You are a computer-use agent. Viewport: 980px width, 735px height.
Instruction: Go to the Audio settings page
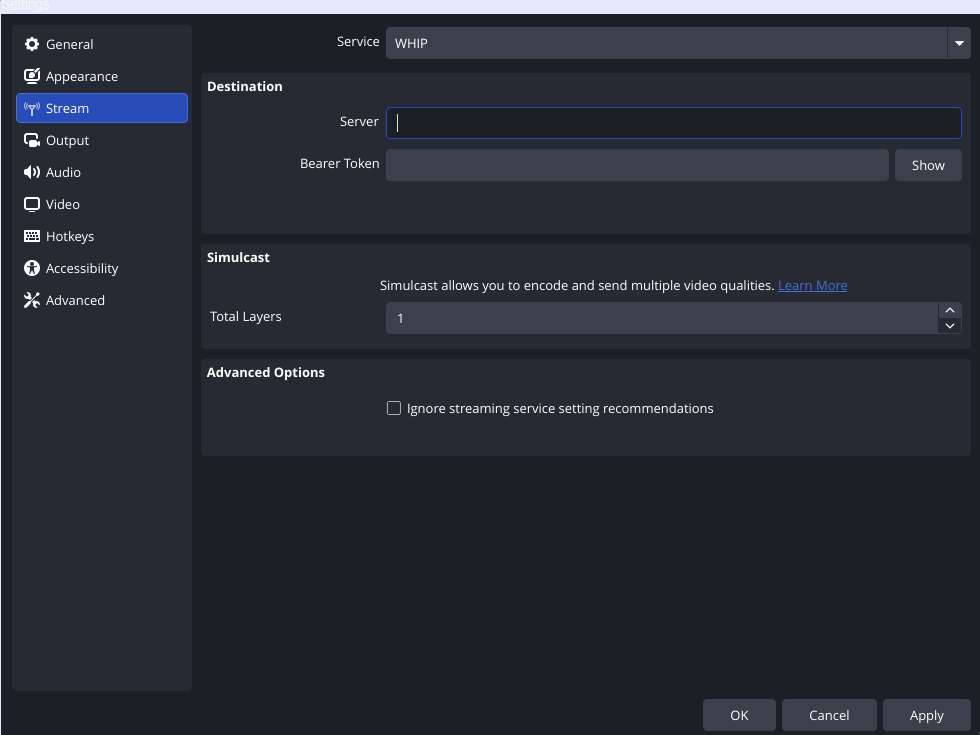coord(102,172)
